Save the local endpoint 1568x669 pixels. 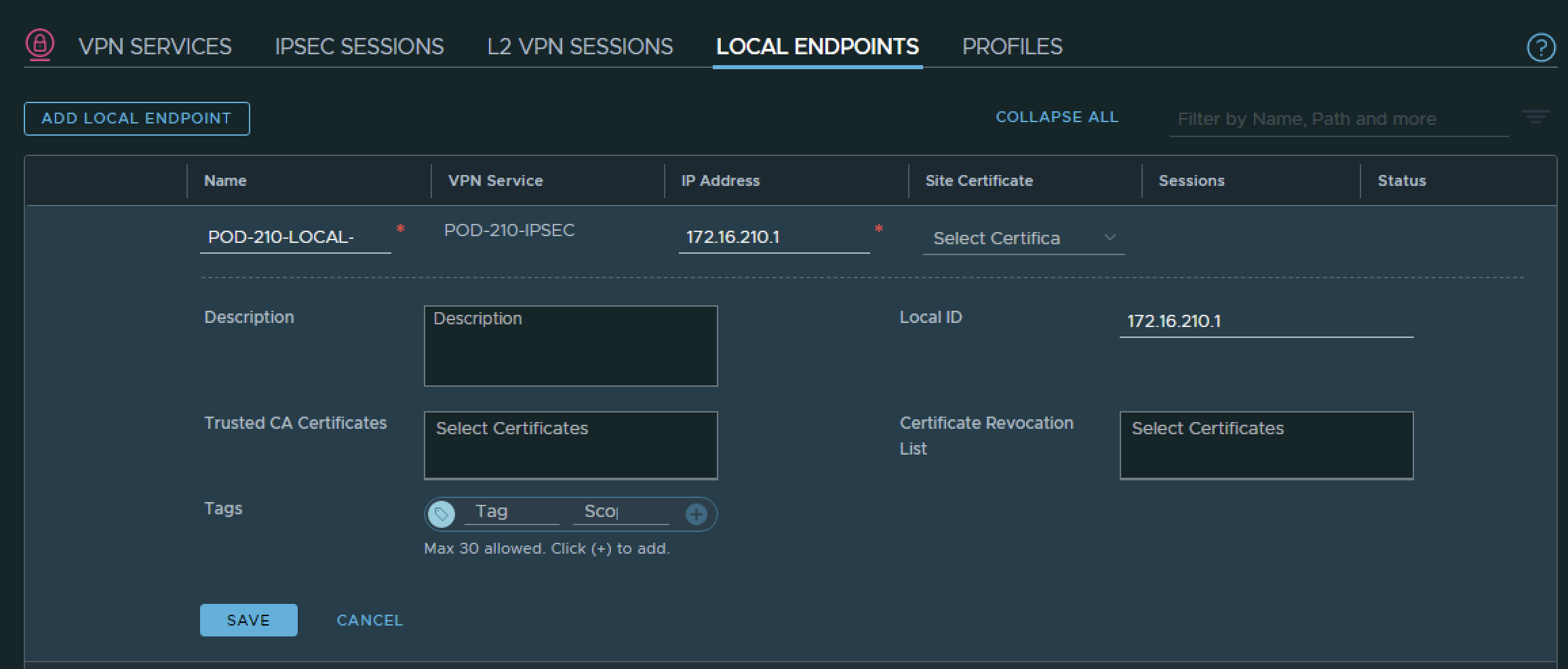point(248,620)
